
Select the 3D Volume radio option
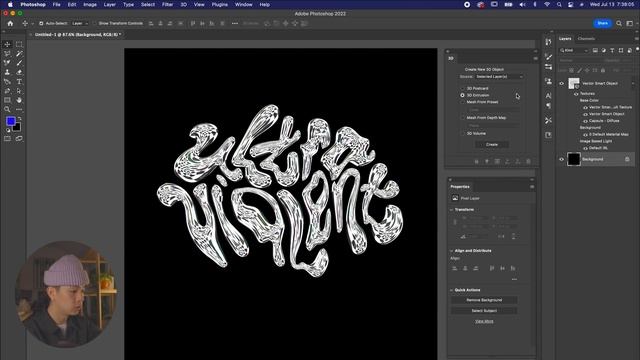462,133
